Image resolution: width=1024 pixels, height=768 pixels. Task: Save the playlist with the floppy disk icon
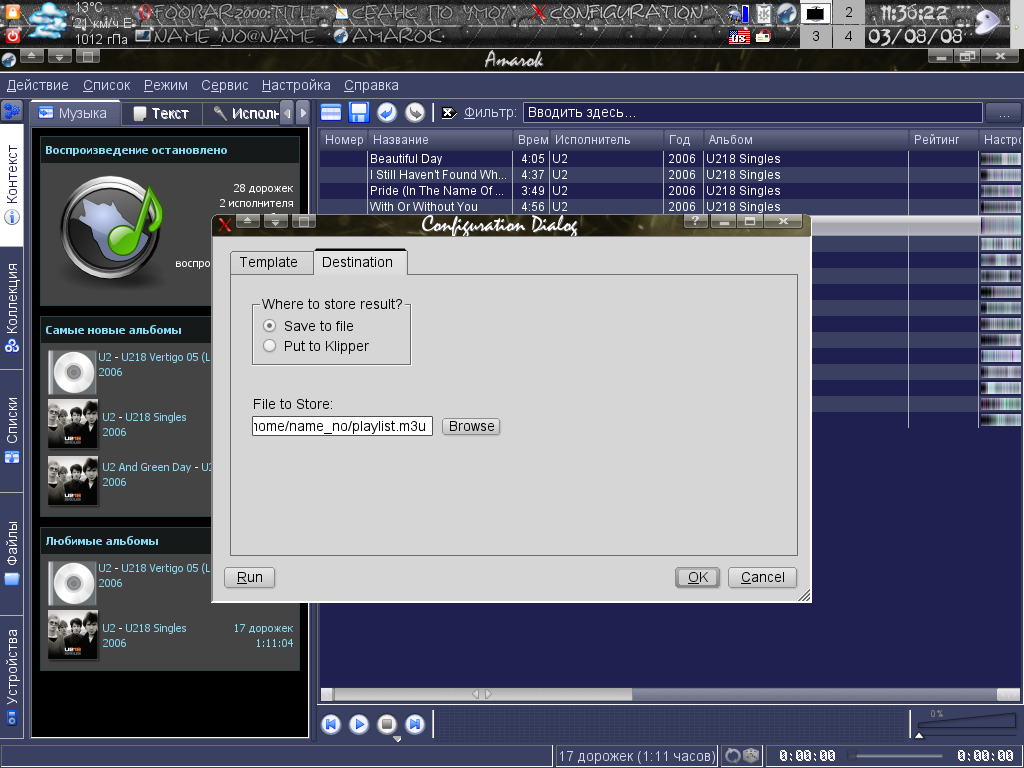(x=359, y=112)
